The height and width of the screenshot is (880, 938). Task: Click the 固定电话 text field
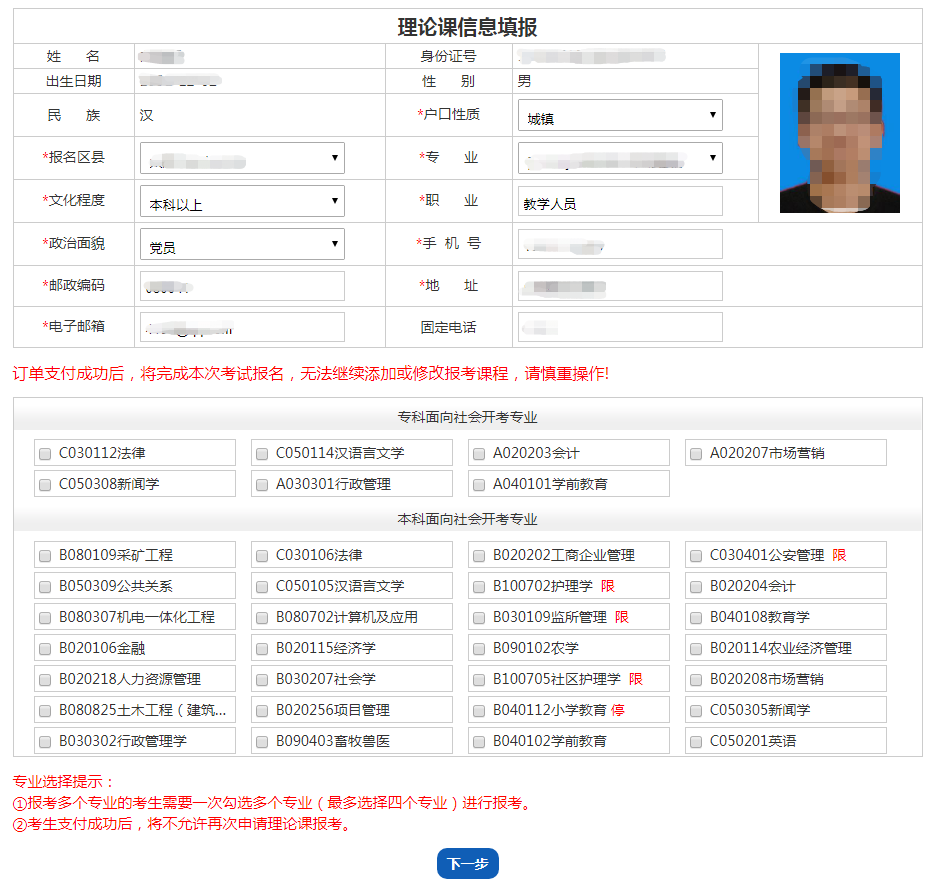(618, 326)
